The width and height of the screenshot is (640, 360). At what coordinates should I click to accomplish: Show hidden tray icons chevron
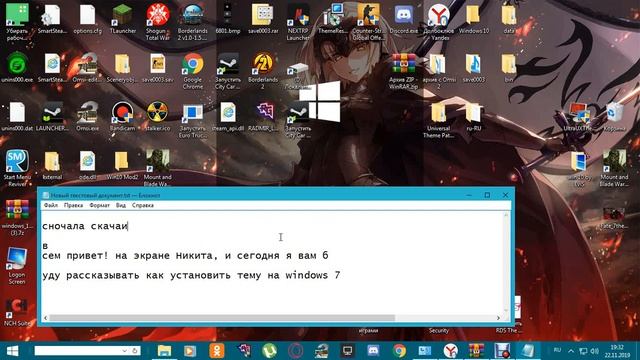click(x=571, y=351)
